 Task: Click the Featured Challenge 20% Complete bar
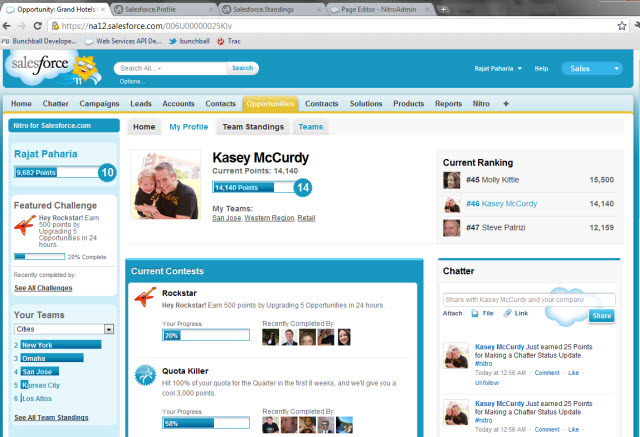(40, 257)
